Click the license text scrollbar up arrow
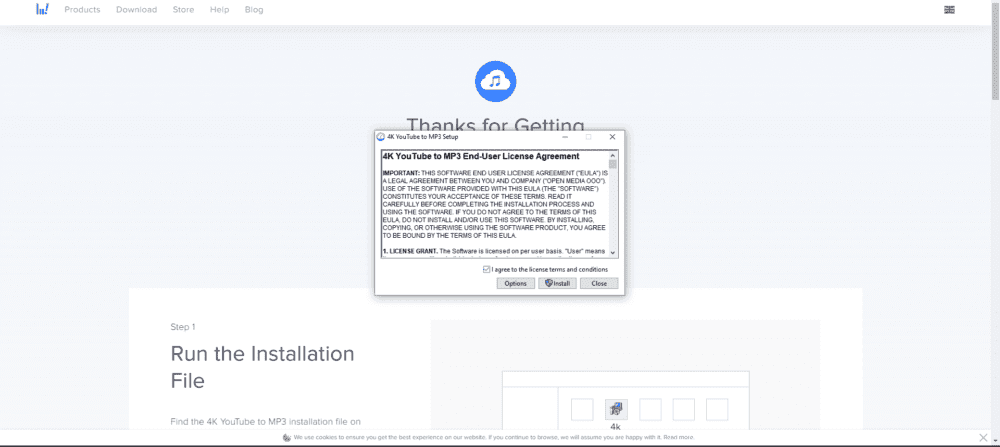Viewport: 1000px width, 447px height. [x=613, y=155]
